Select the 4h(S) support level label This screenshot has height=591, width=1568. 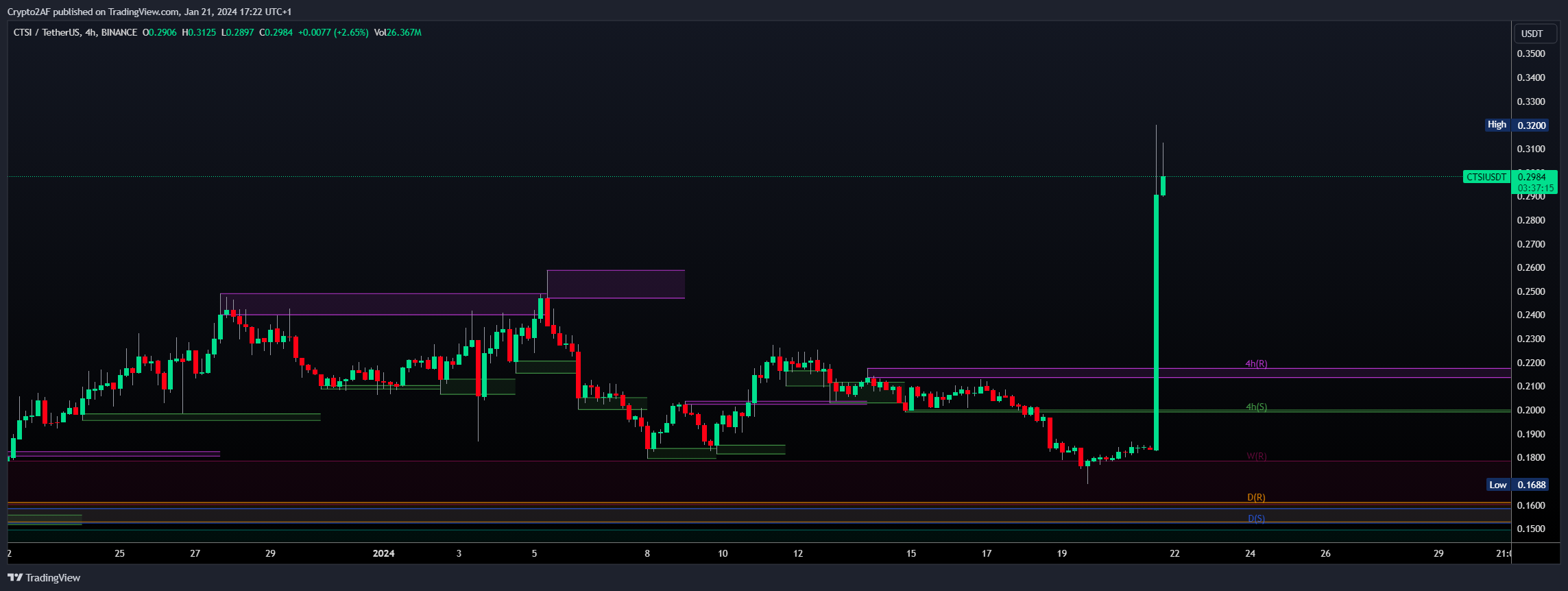point(1256,407)
